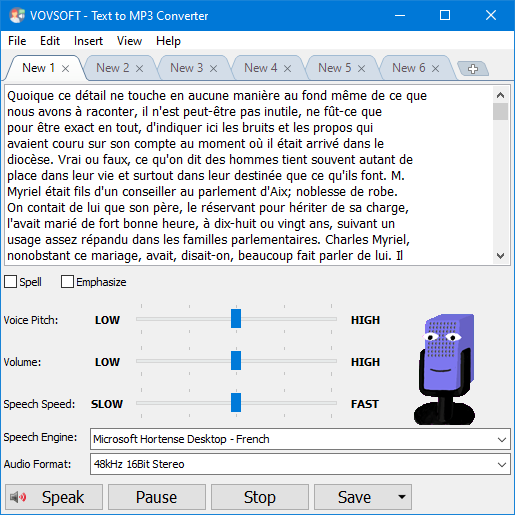
Task: Open the Help menu
Action: pos(168,41)
